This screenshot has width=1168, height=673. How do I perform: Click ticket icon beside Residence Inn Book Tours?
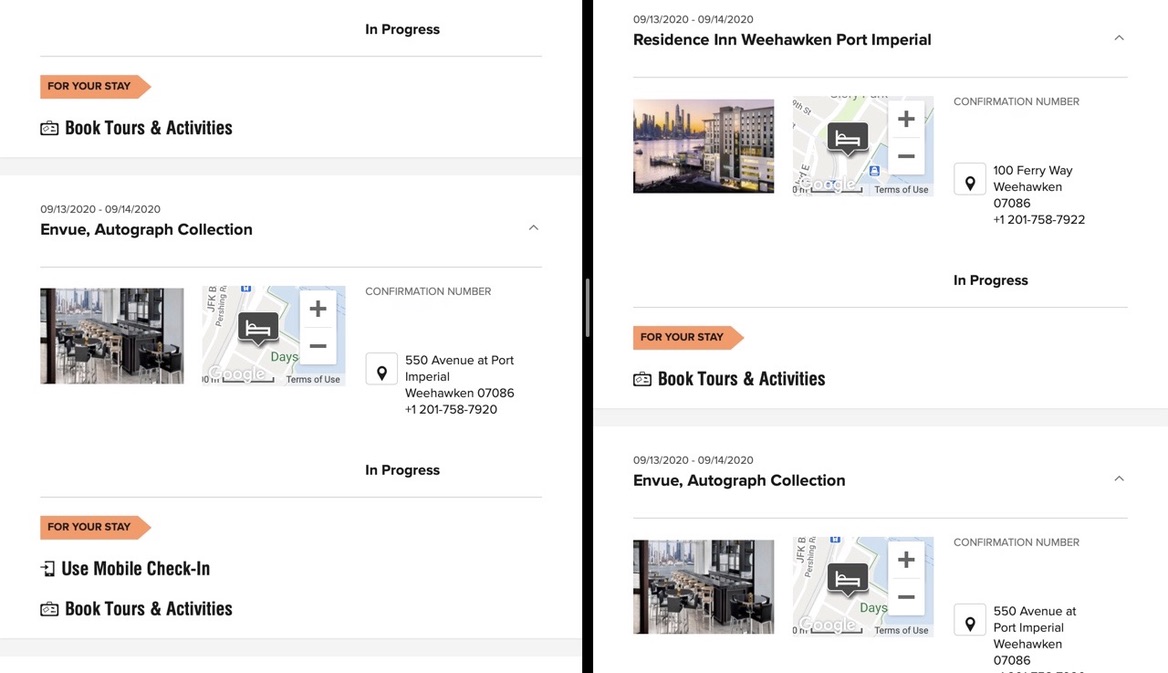click(x=642, y=380)
